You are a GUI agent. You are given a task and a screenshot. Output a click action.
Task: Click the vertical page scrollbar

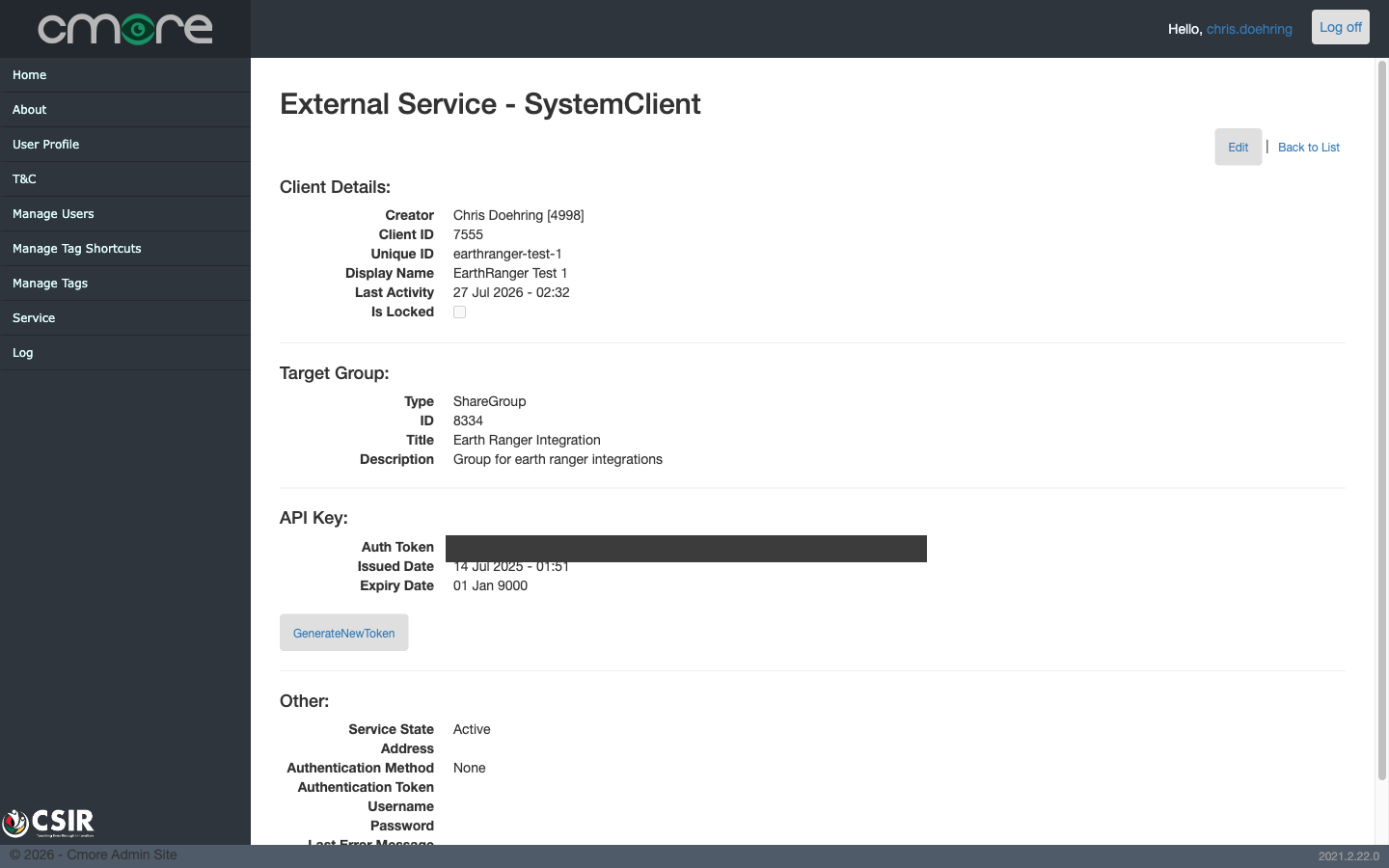(x=1381, y=420)
